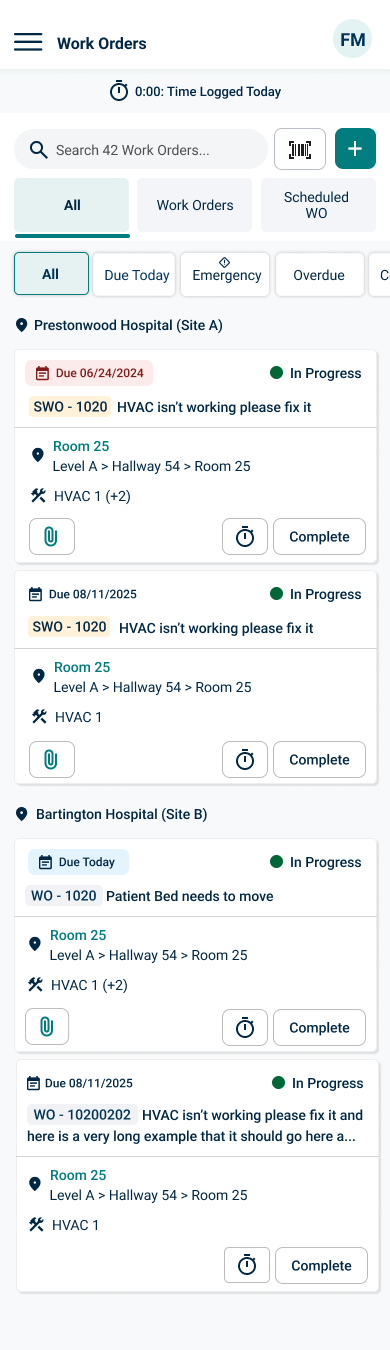Focus the Search 42 Work Orders field
This screenshot has width=390, height=1350.
click(141, 149)
